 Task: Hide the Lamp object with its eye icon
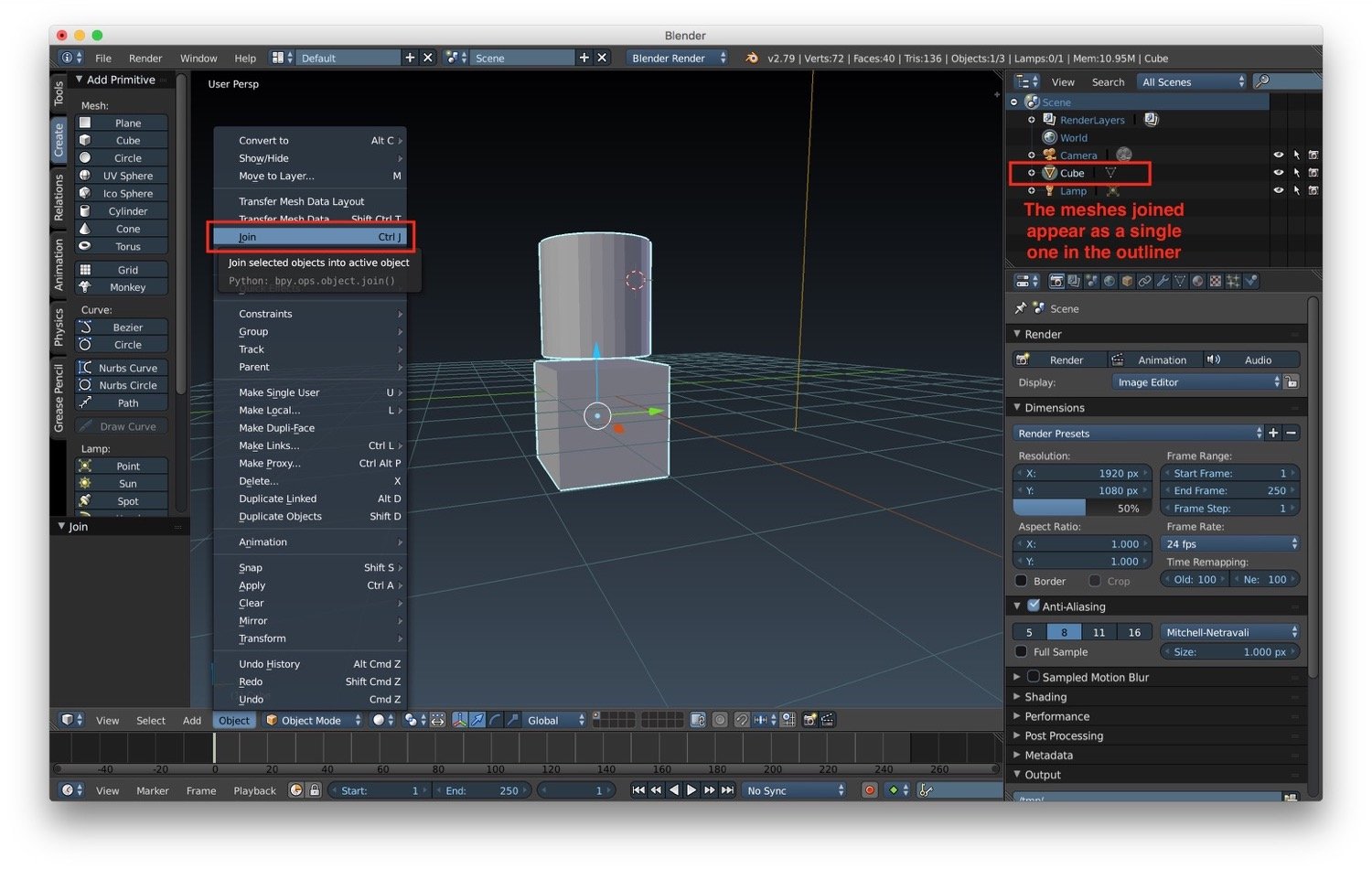pos(1279,190)
